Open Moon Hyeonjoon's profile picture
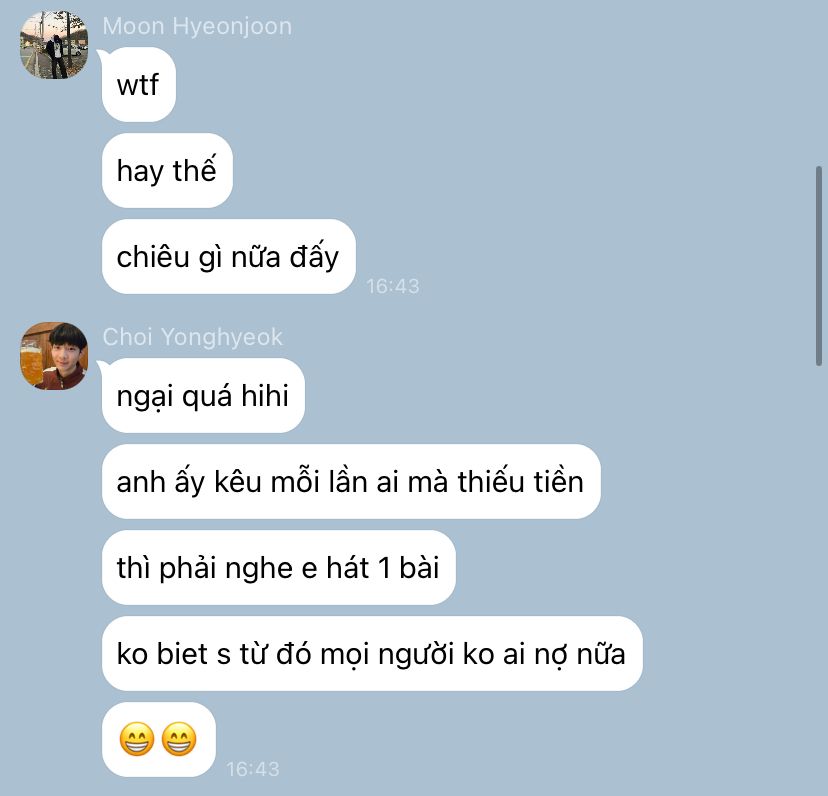Viewport: 828px width, 796px height. point(54,45)
